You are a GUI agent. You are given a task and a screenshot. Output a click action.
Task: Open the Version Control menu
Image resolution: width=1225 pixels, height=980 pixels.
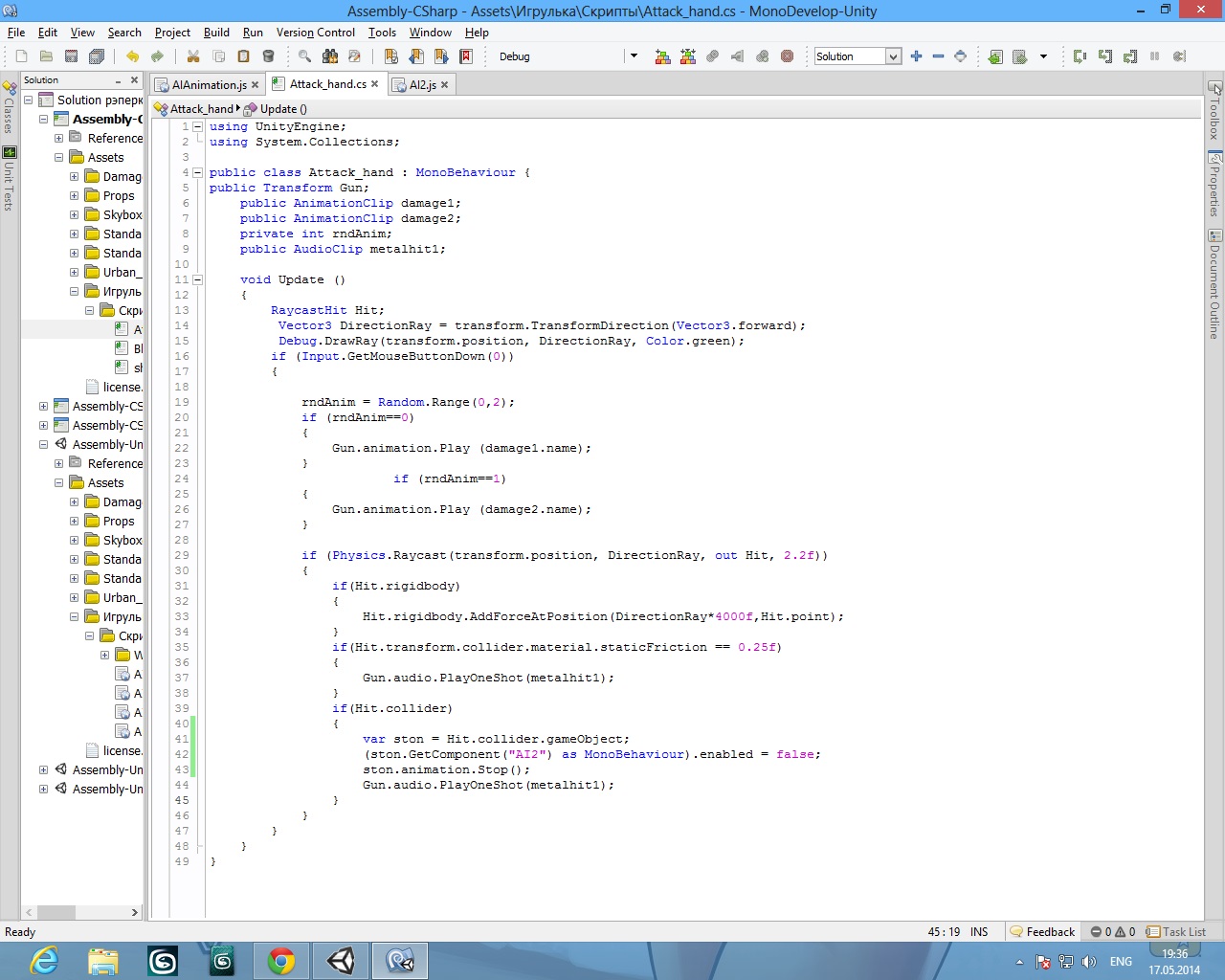(x=315, y=33)
